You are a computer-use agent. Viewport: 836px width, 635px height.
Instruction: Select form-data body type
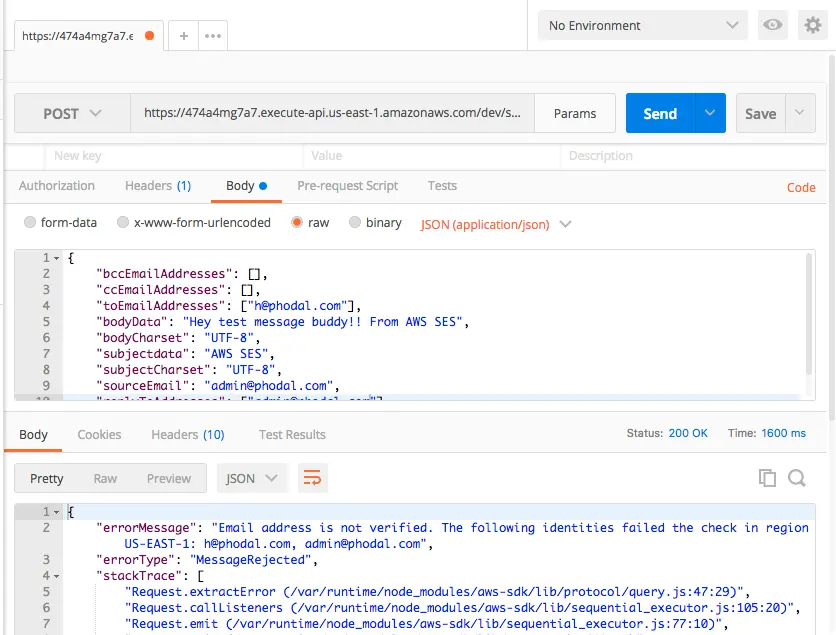(x=29, y=222)
